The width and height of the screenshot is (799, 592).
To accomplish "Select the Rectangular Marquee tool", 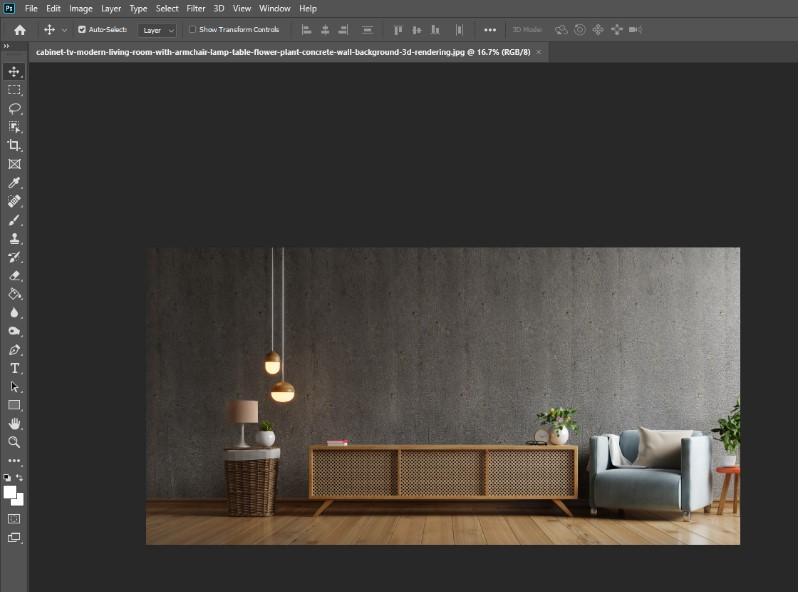I will (x=14, y=90).
